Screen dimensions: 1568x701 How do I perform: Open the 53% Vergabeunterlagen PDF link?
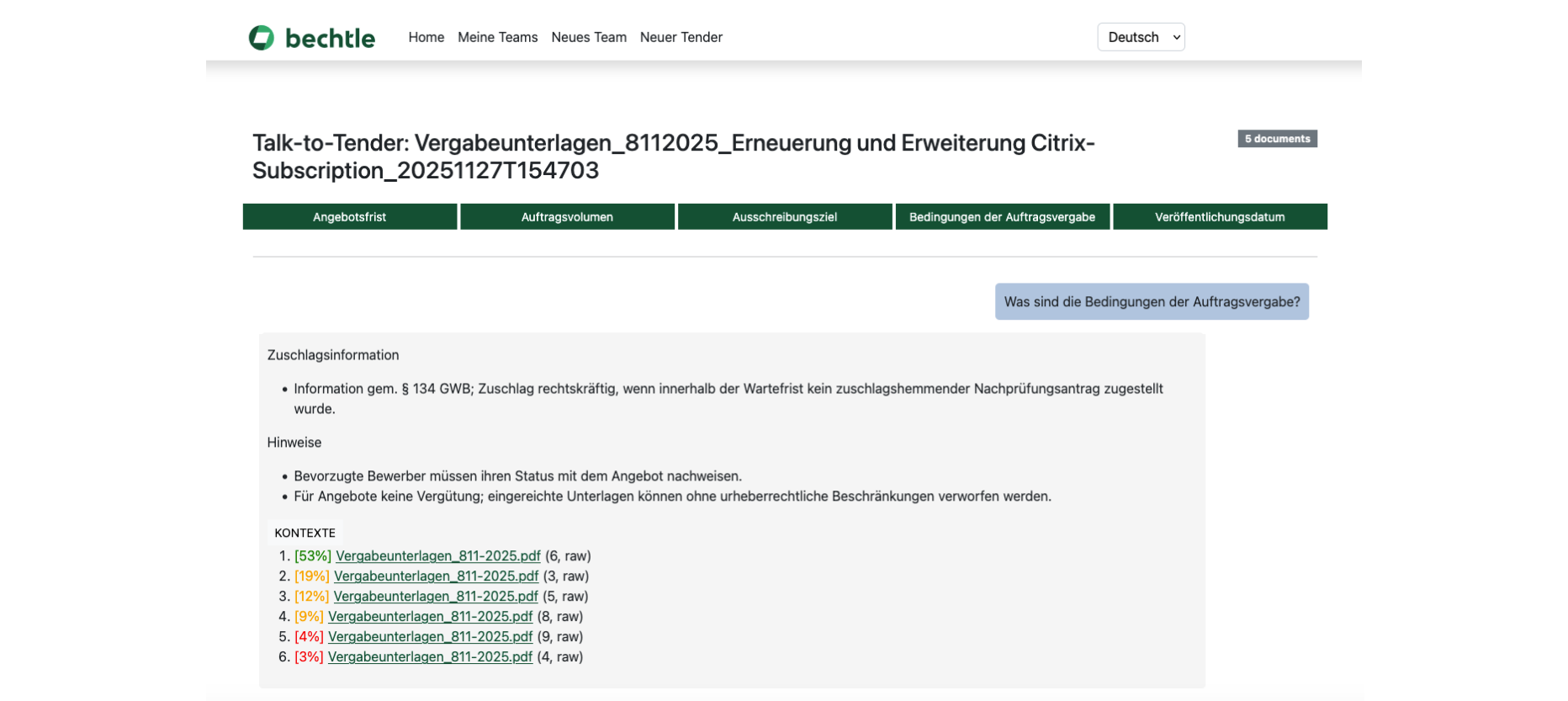click(x=437, y=556)
